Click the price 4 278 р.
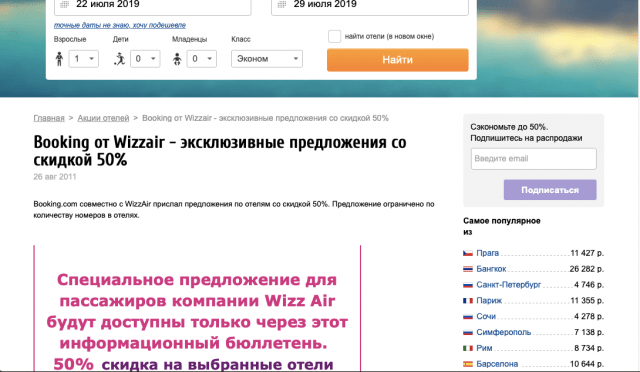Screen dimensions: 640x372 click(589, 316)
